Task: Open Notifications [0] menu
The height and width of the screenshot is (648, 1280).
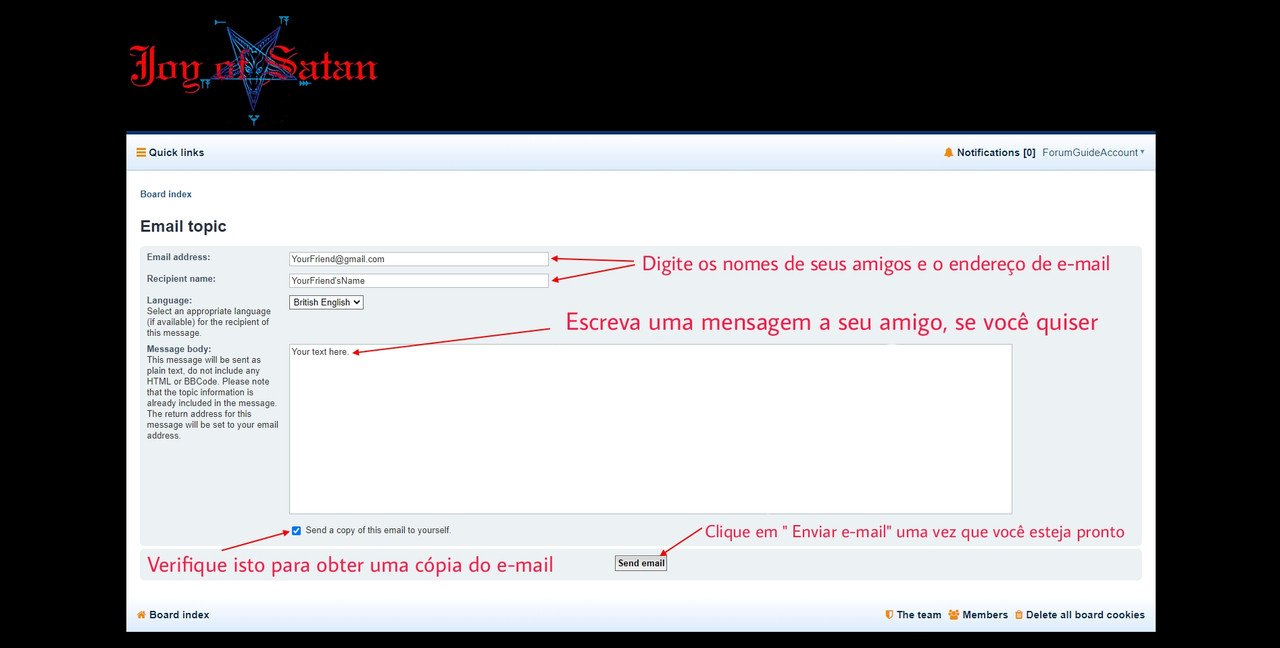Action: pyautogui.click(x=989, y=153)
